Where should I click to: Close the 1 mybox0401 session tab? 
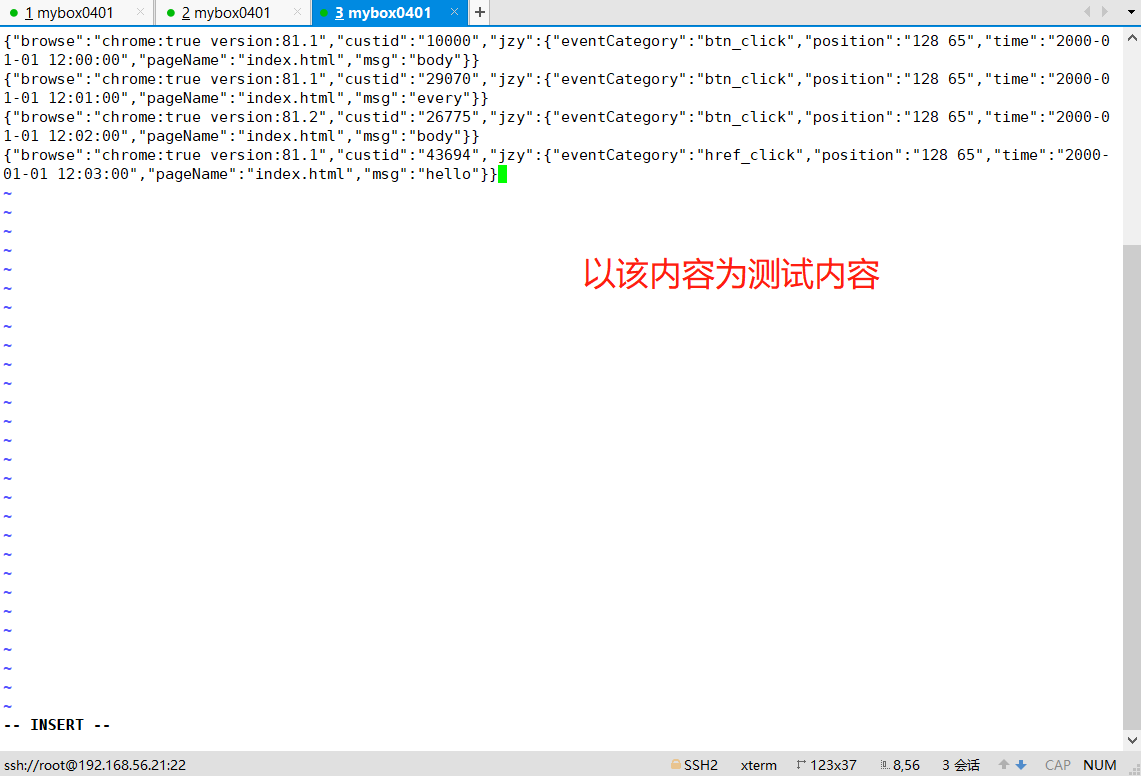140,12
